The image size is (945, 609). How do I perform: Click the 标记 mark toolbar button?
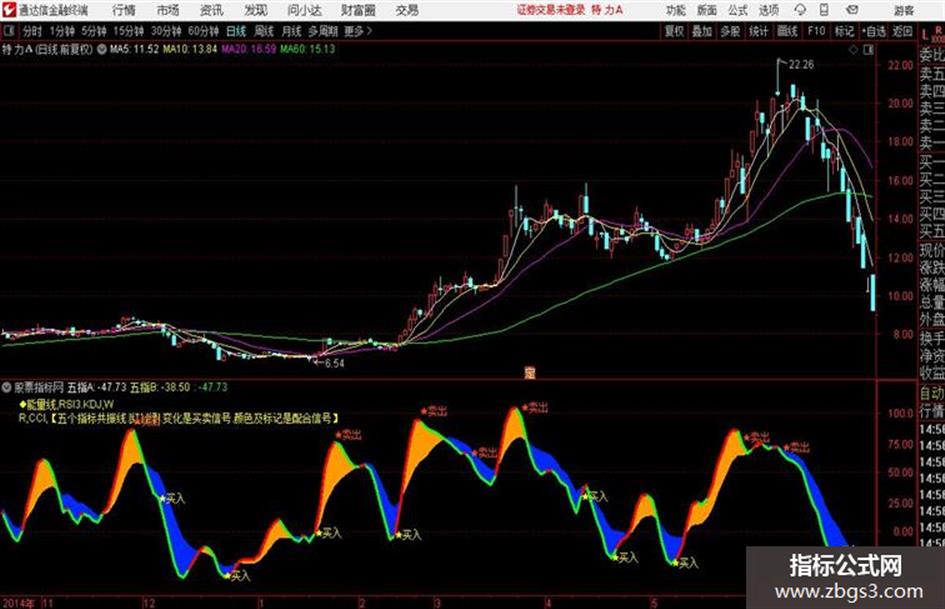(x=844, y=31)
